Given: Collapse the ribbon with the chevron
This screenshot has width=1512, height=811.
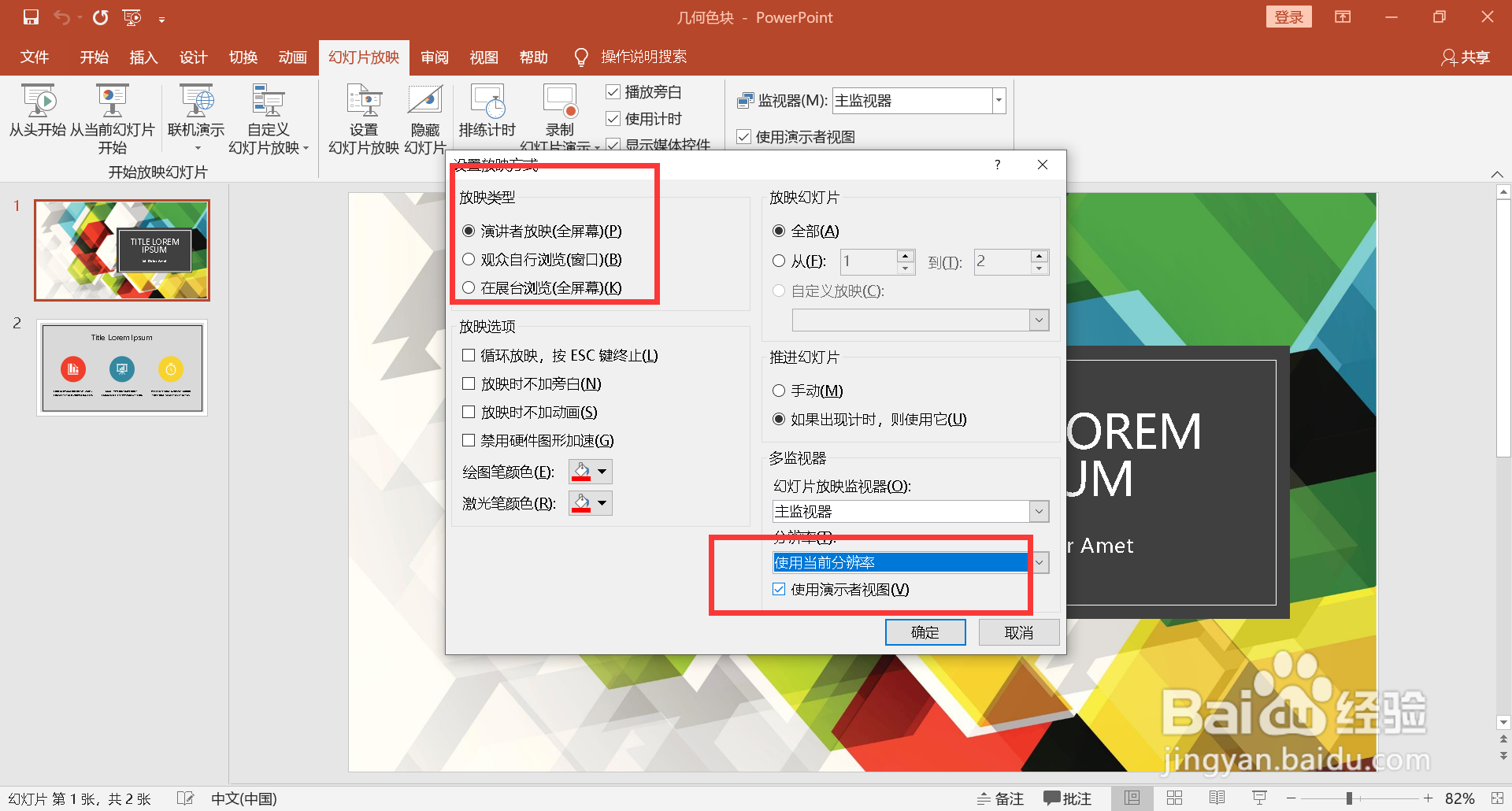Looking at the screenshot, I should 1497,174.
